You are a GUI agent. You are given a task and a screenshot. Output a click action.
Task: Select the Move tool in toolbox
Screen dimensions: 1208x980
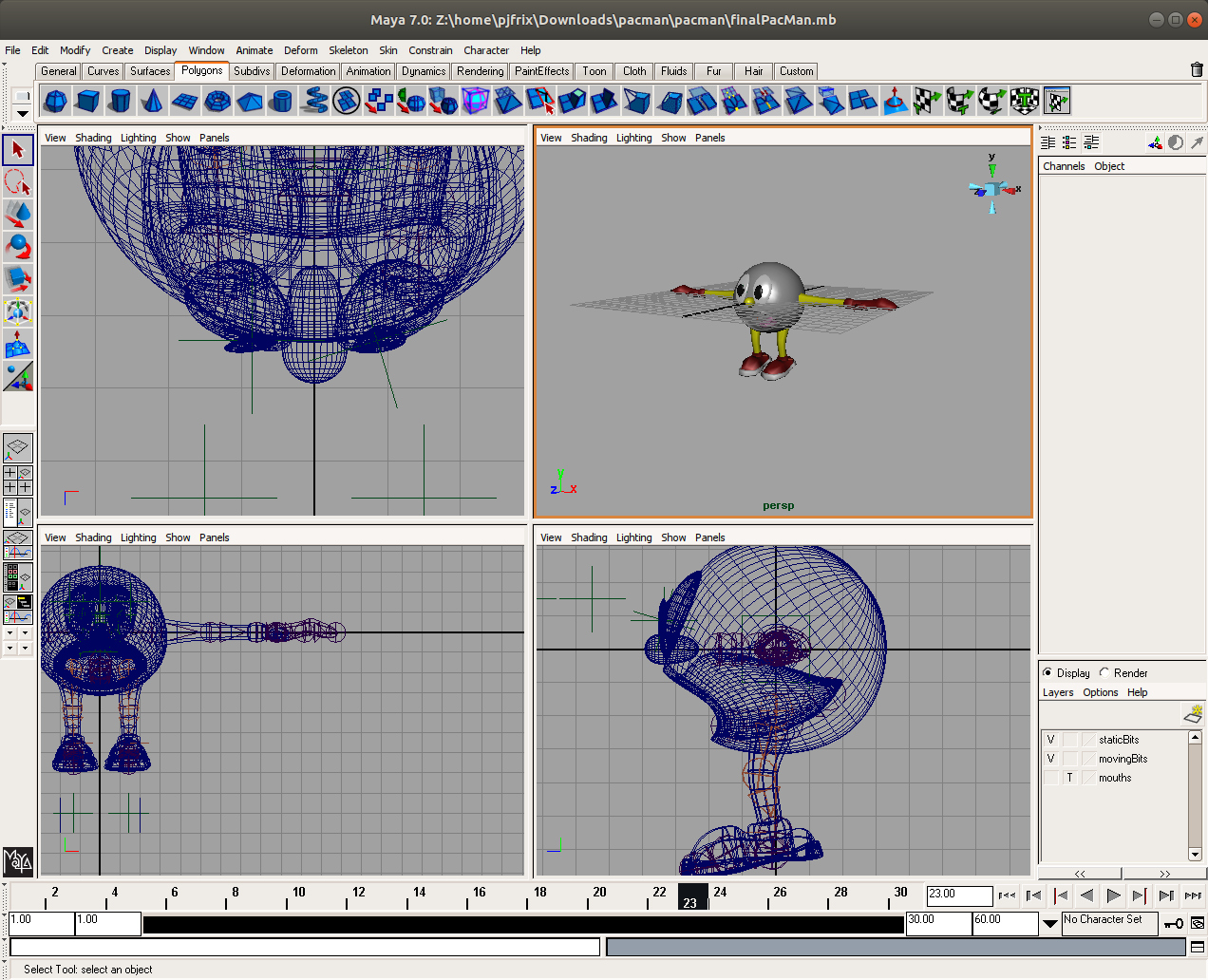coord(18,215)
